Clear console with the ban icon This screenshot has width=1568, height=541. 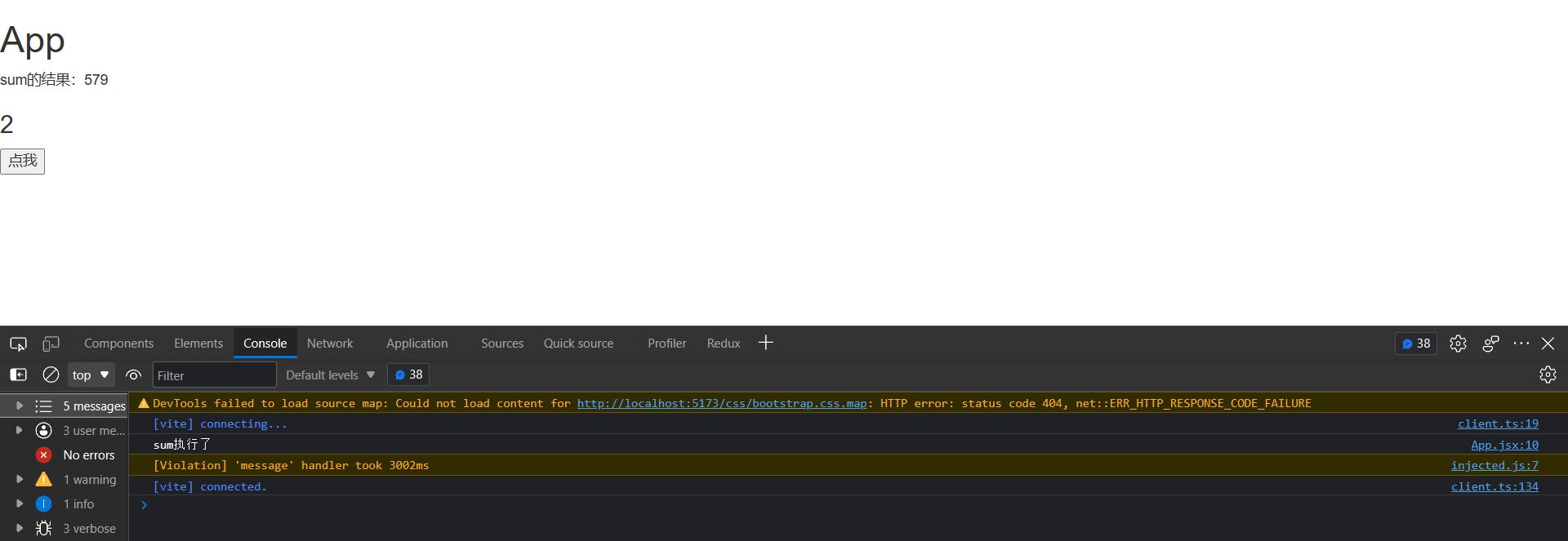(x=51, y=375)
